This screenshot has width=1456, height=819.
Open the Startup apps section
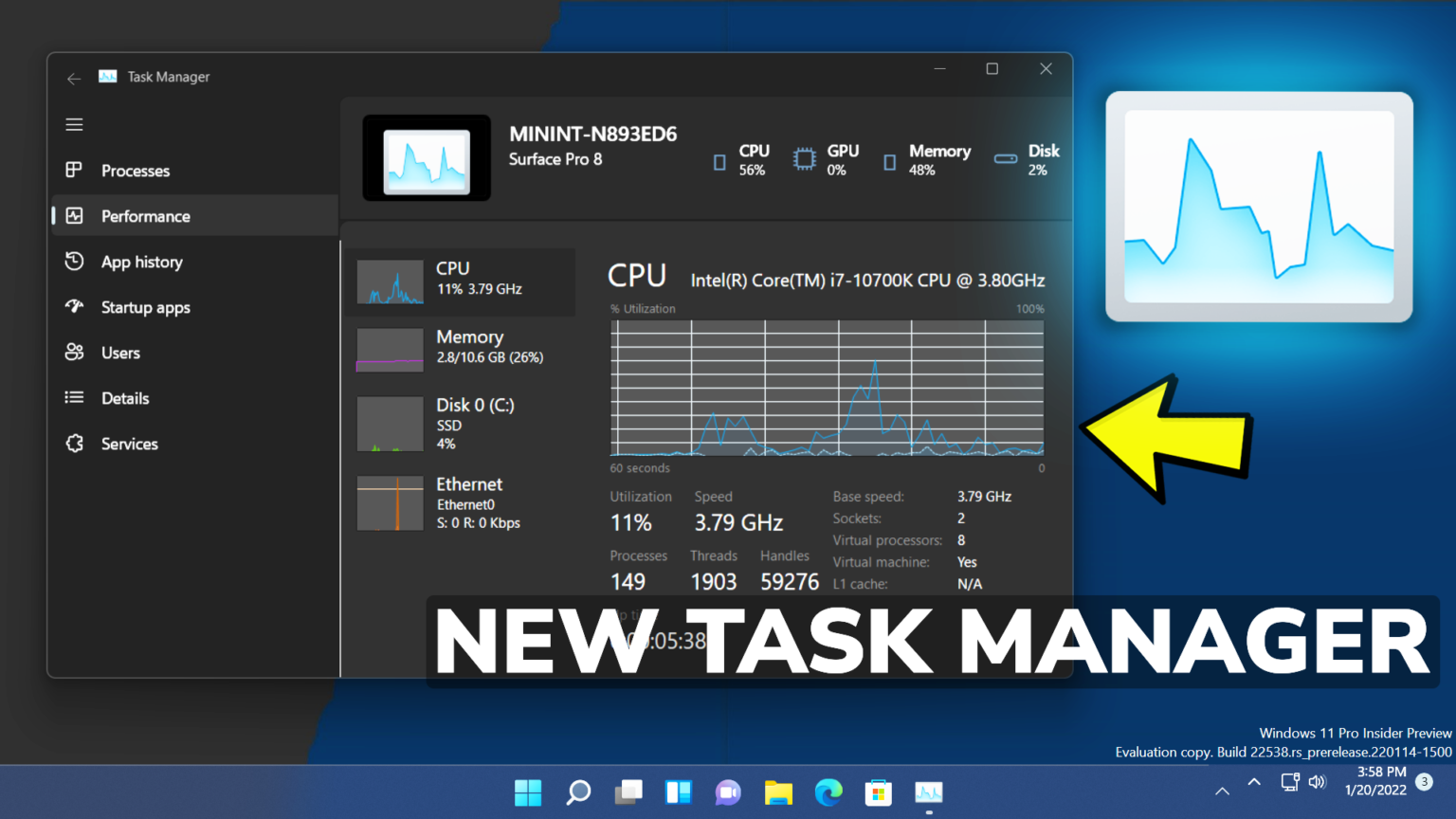click(x=145, y=307)
